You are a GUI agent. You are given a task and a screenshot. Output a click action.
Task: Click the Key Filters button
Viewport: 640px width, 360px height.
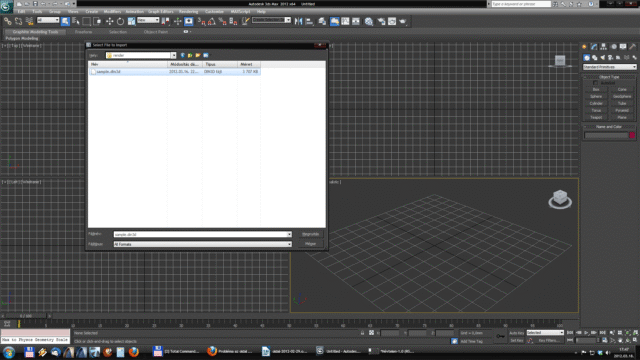point(548,340)
